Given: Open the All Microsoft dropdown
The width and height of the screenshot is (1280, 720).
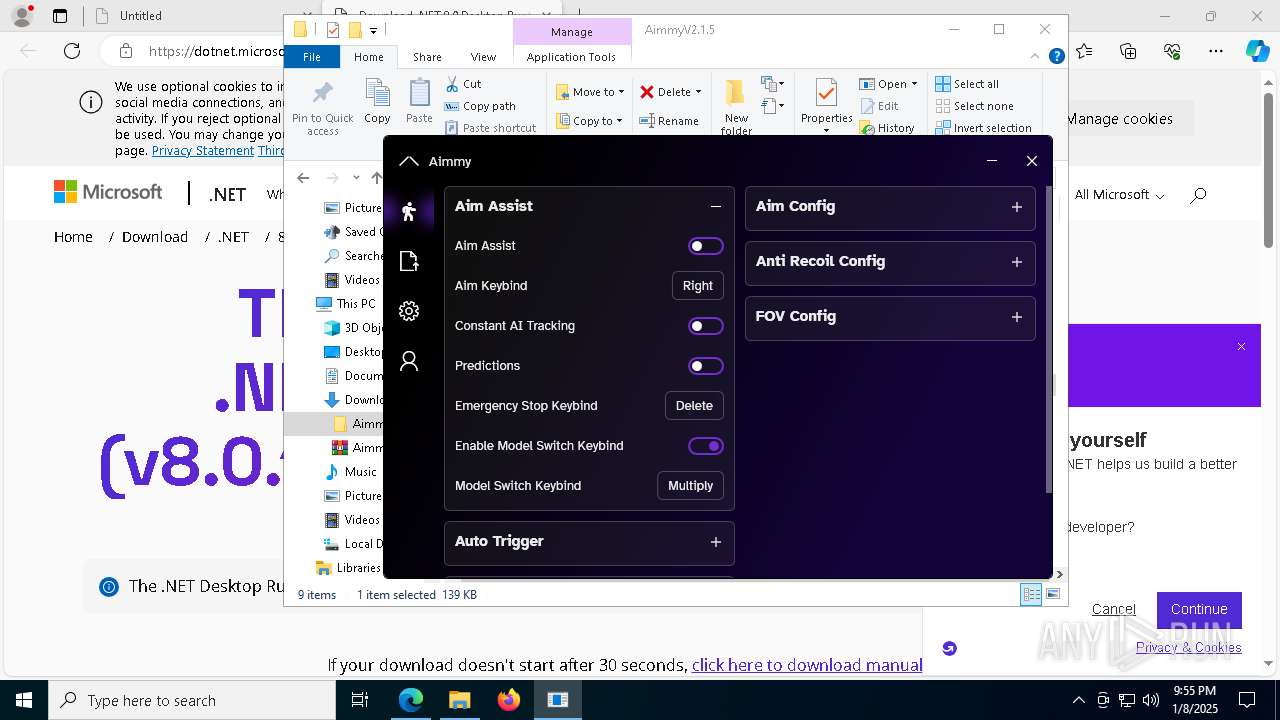Looking at the screenshot, I should pos(1119,195).
